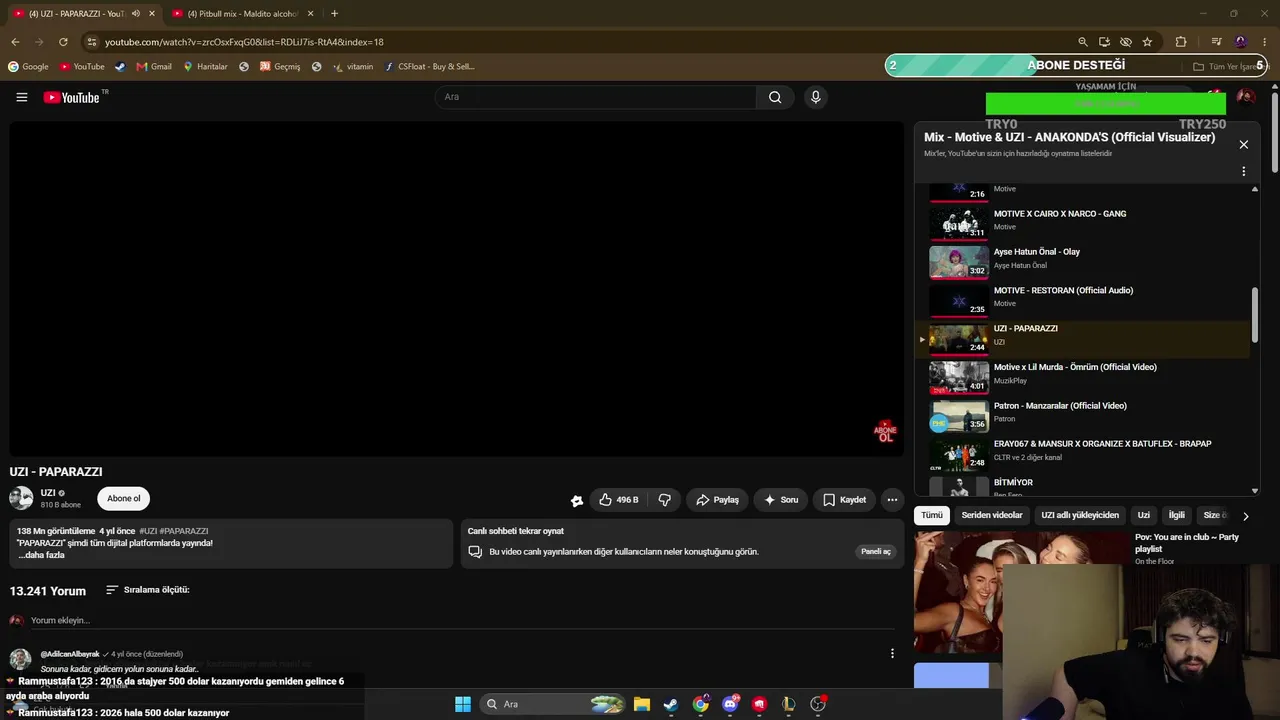
Task: Open a new browser tab
Action: (334, 14)
